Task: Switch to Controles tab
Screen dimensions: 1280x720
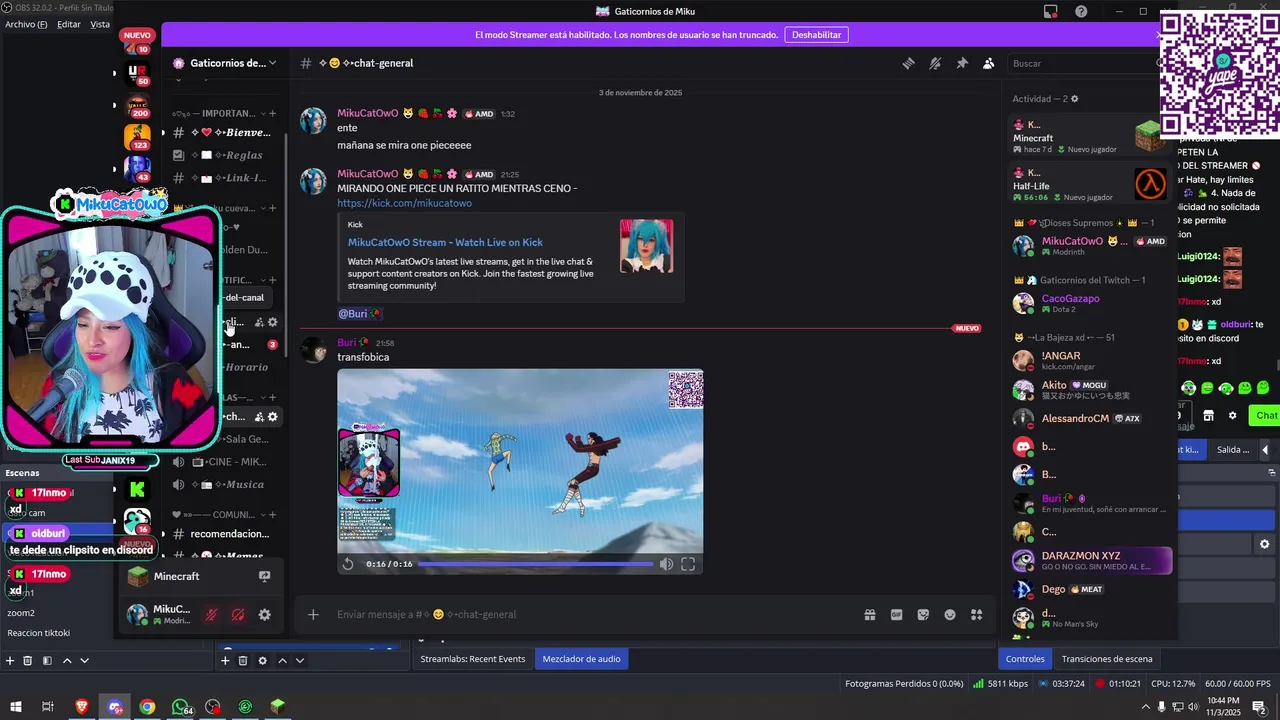Action: pos(1025,659)
